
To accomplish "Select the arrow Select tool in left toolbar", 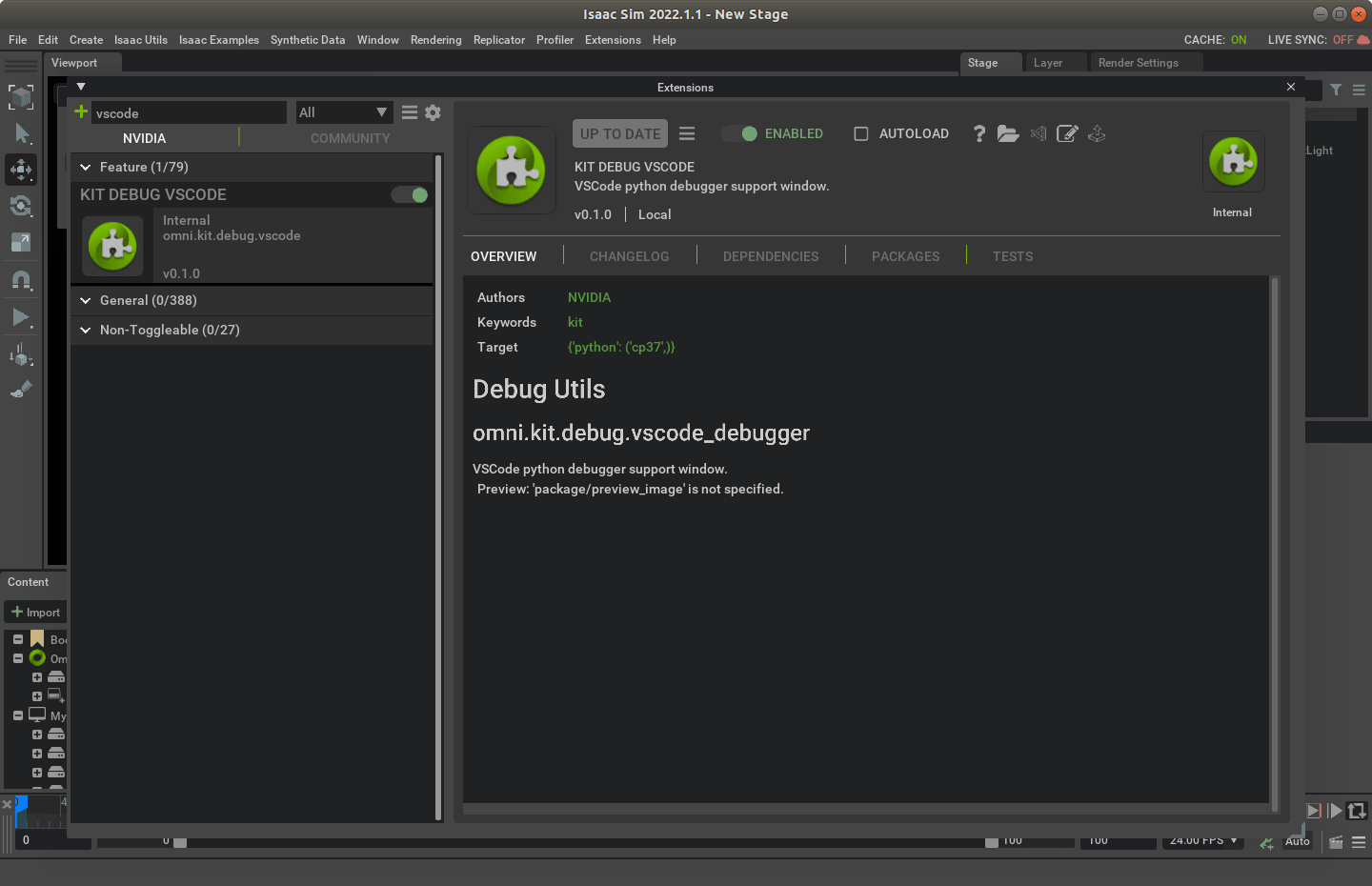I will [x=21, y=133].
